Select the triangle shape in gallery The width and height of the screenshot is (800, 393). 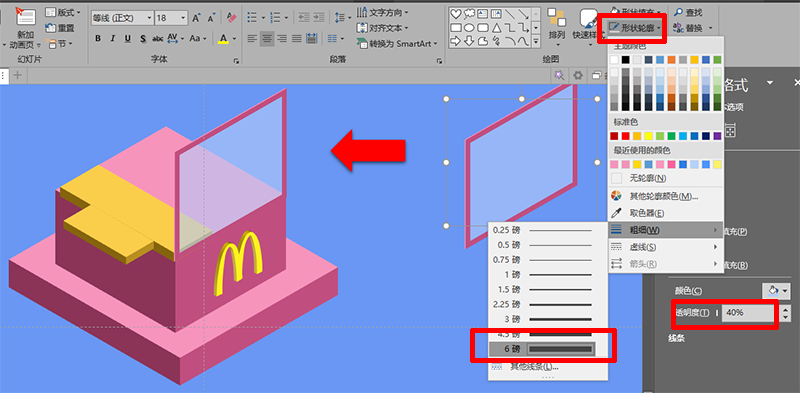coord(495,28)
